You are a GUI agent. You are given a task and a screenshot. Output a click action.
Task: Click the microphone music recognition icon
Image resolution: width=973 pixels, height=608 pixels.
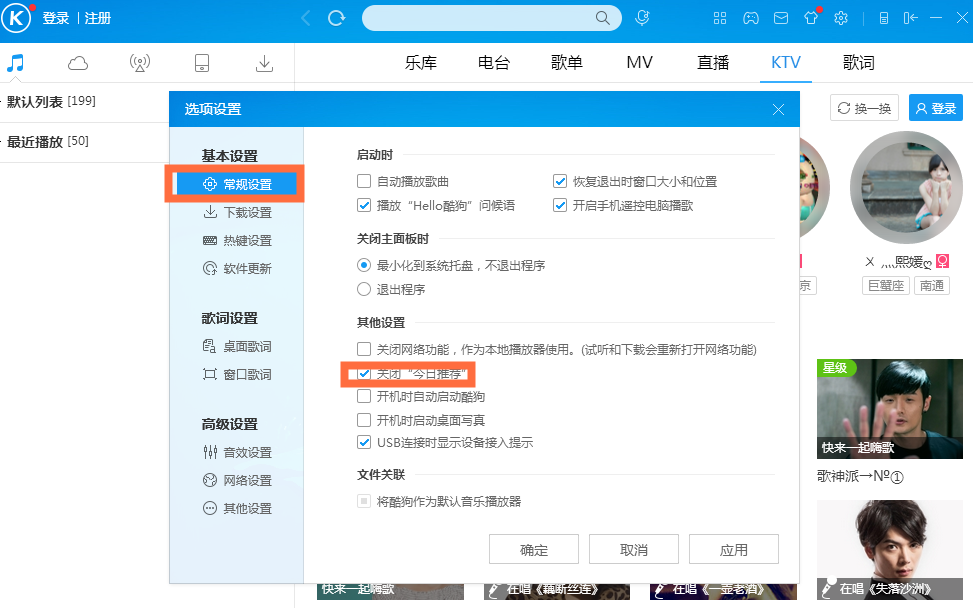click(642, 17)
